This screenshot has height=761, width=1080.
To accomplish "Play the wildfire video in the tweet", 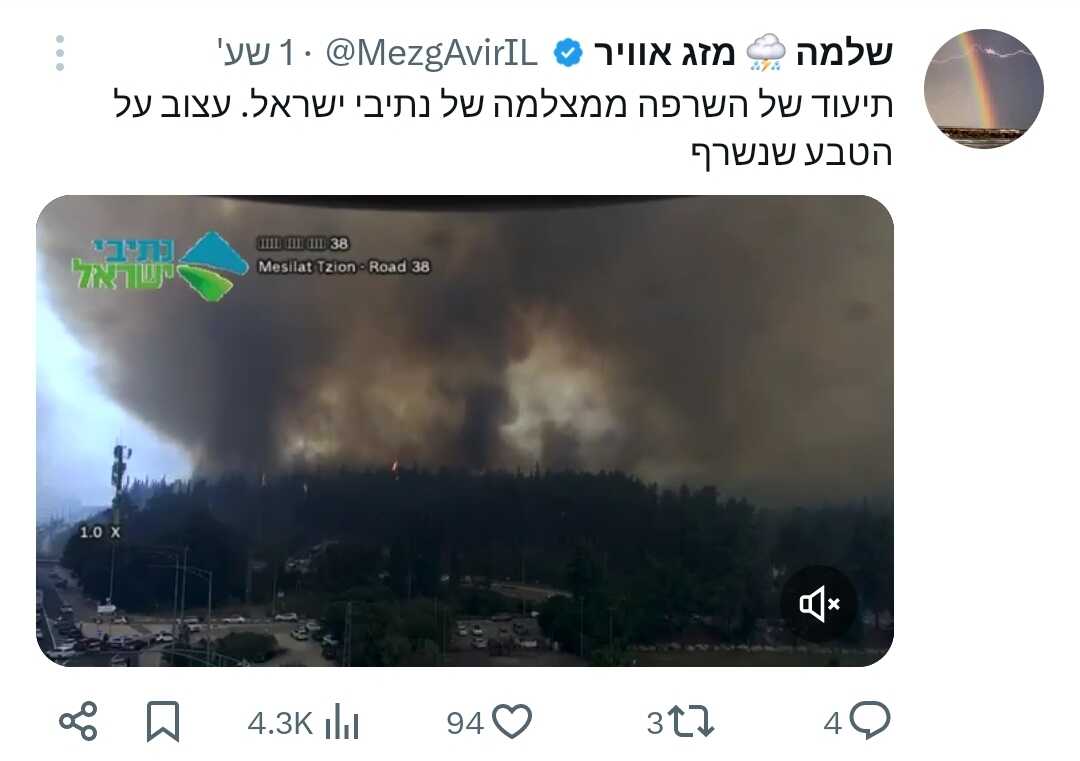I will pos(465,431).
